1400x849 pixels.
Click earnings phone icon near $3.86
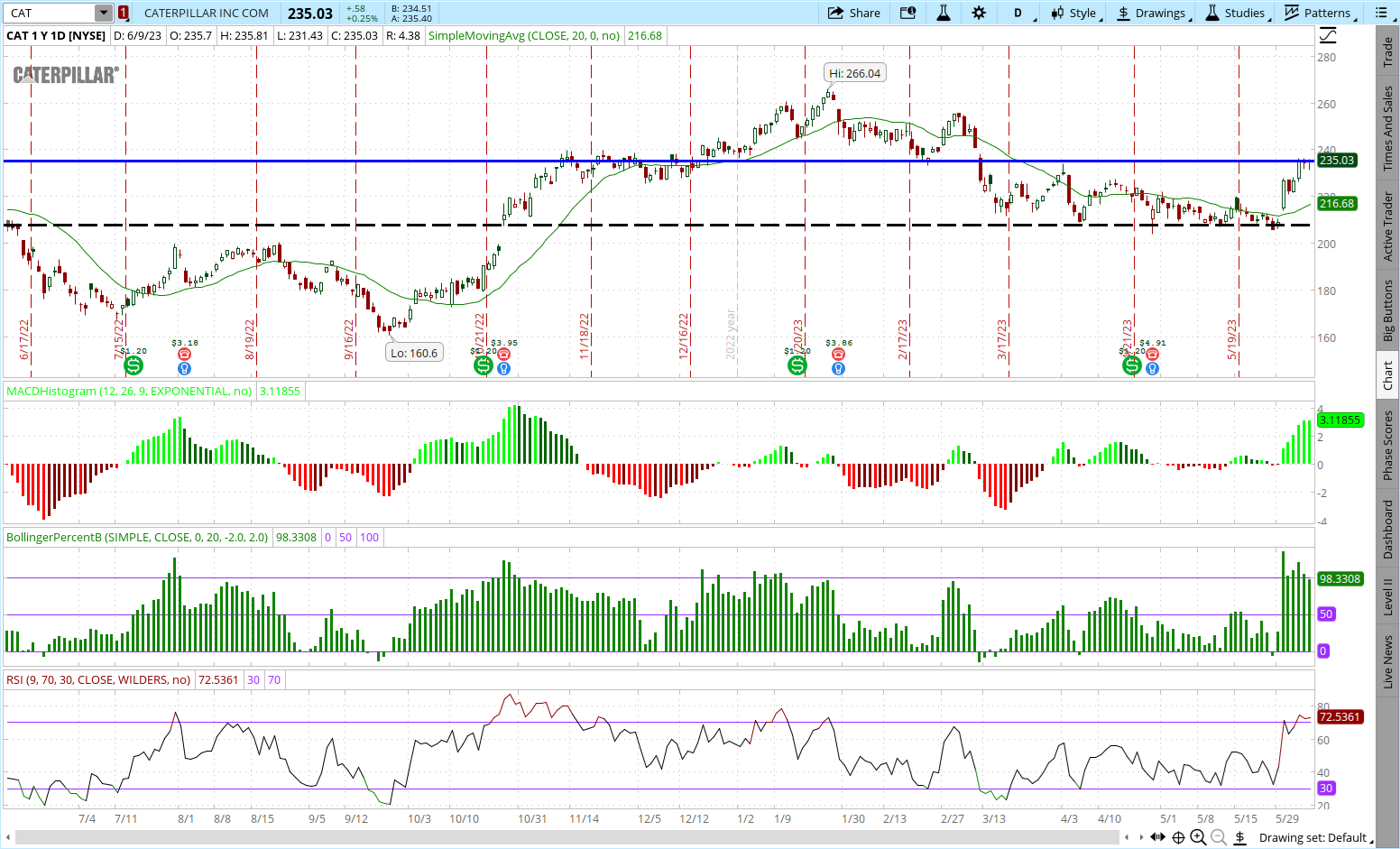tap(838, 355)
